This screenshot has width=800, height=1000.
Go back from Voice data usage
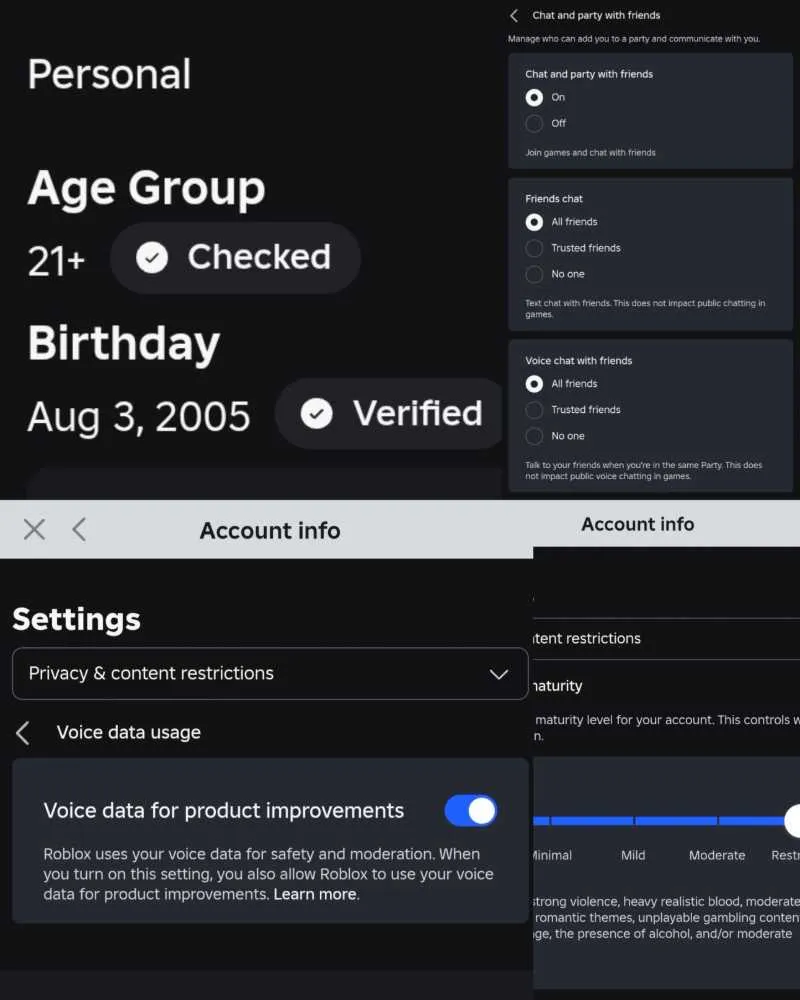[x=23, y=733]
